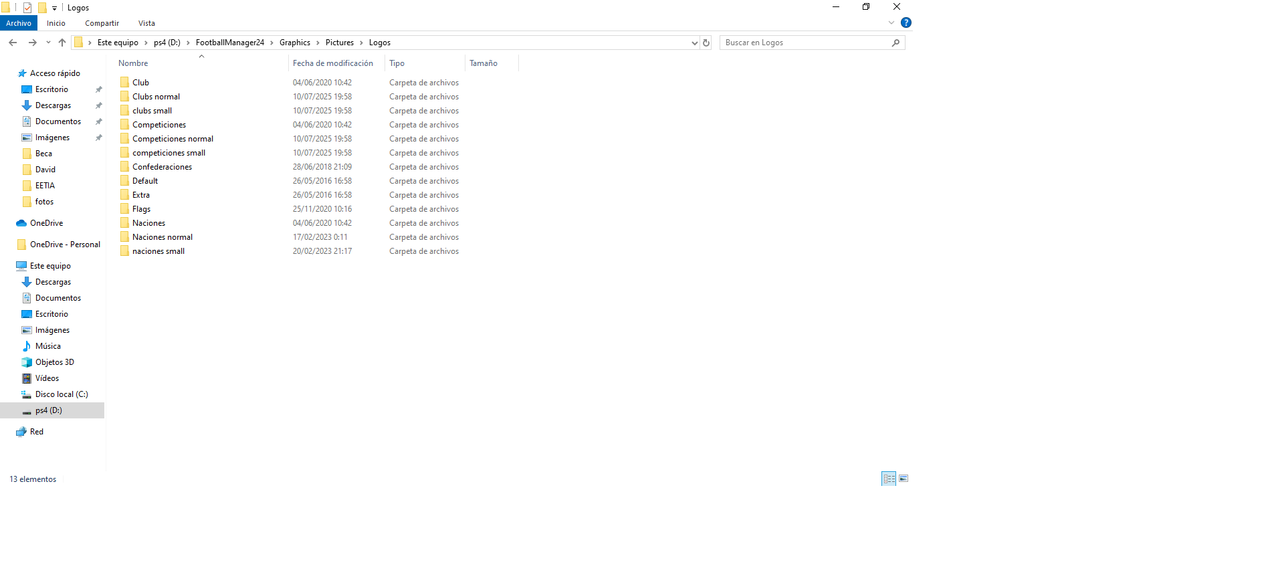Open the David quick access folder
This screenshot has height=586, width=1280.
coord(45,169)
